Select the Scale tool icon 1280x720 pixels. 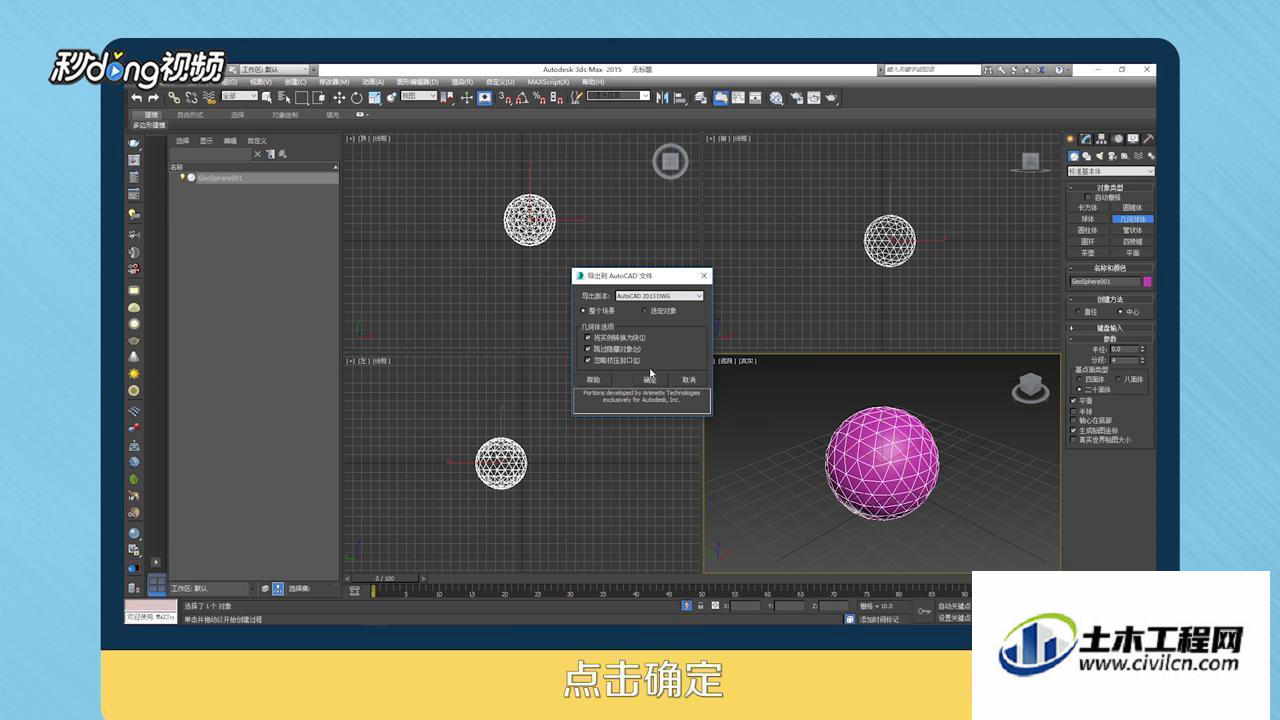(x=375, y=97)
